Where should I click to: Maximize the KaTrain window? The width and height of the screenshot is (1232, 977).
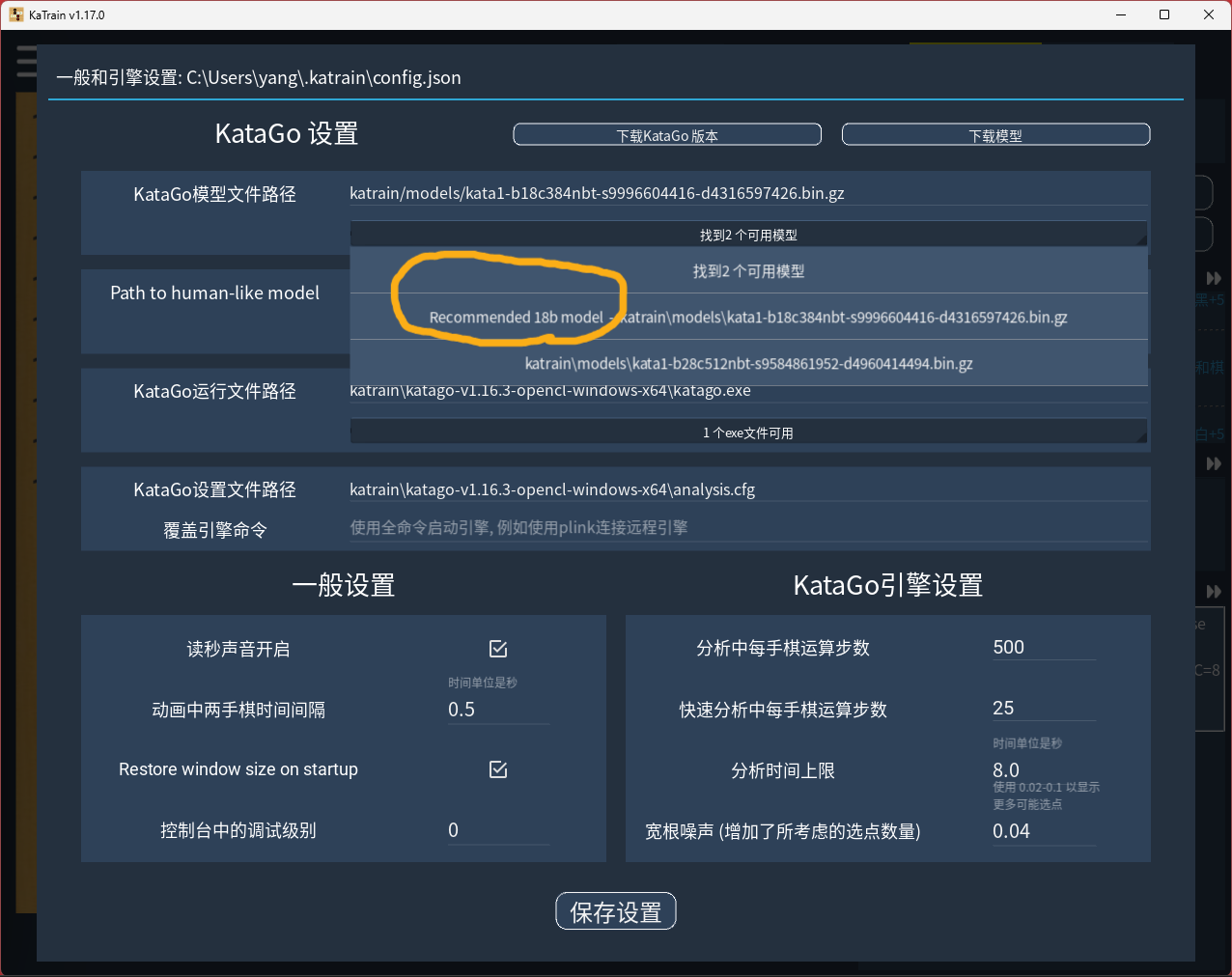(x=1164, y=14)
